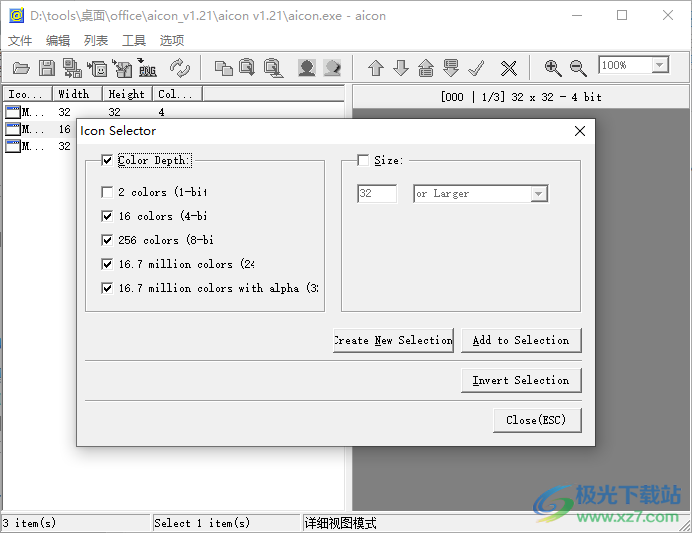
Task: Save using the floppy disk icon
Action: 47,68
